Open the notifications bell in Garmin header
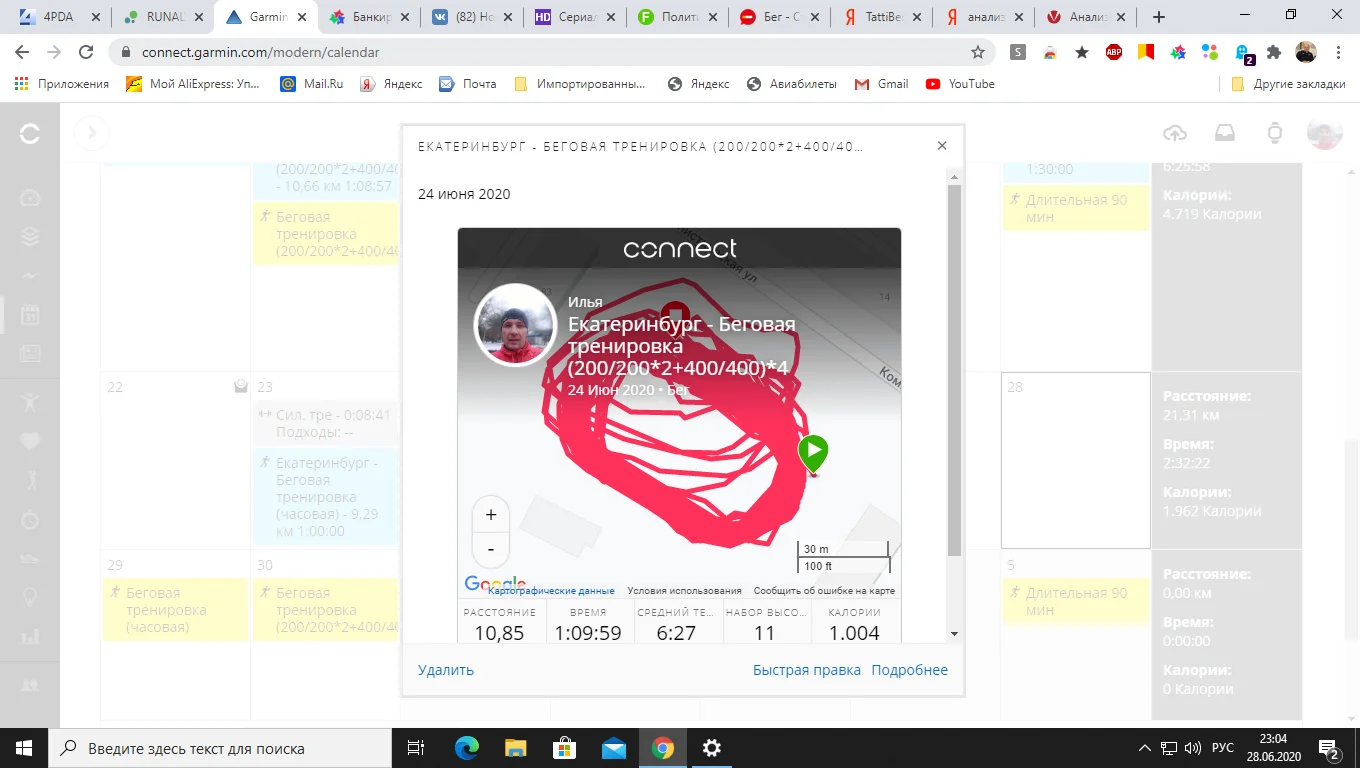 pos(1275,133)
